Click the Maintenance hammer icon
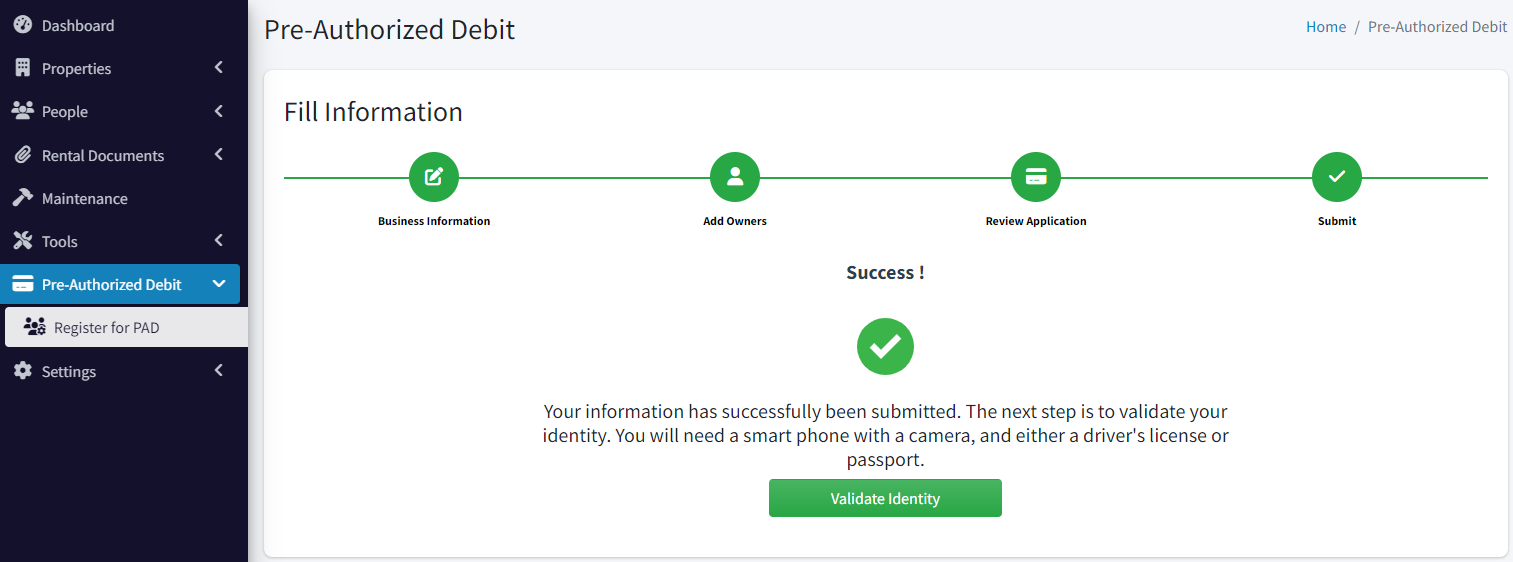This screenshot has height=562, width=1513. pyautogui.click(x=22, y=198)
